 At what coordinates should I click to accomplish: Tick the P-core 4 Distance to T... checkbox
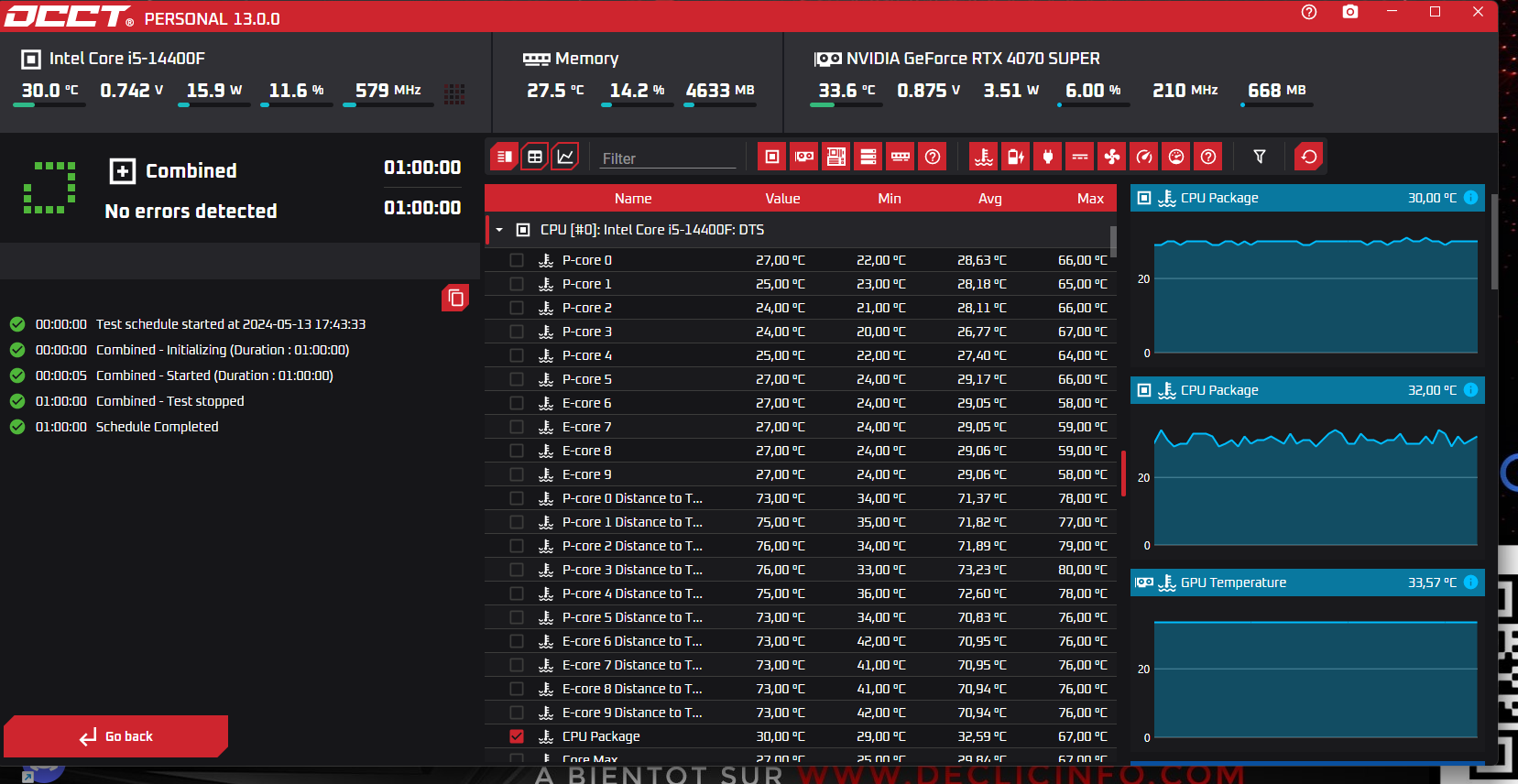click(517, 593)
